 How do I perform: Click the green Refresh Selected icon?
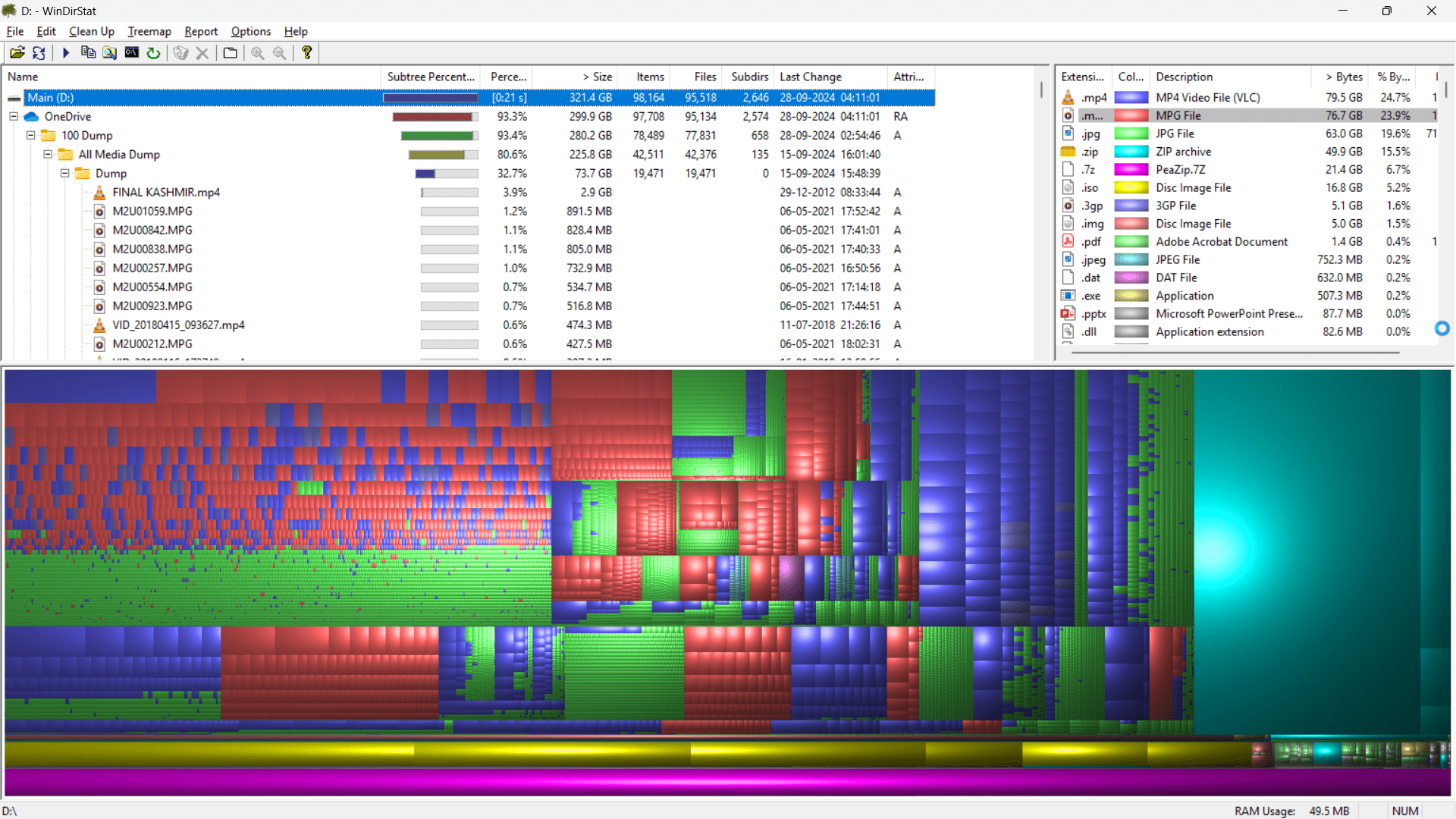click(x=153, y=52)
